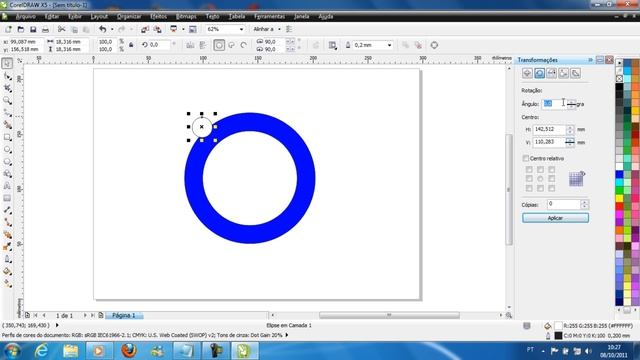Click the Open file icon
The width and height of the screenshot is (640, 360).
[x=20, y=29]
